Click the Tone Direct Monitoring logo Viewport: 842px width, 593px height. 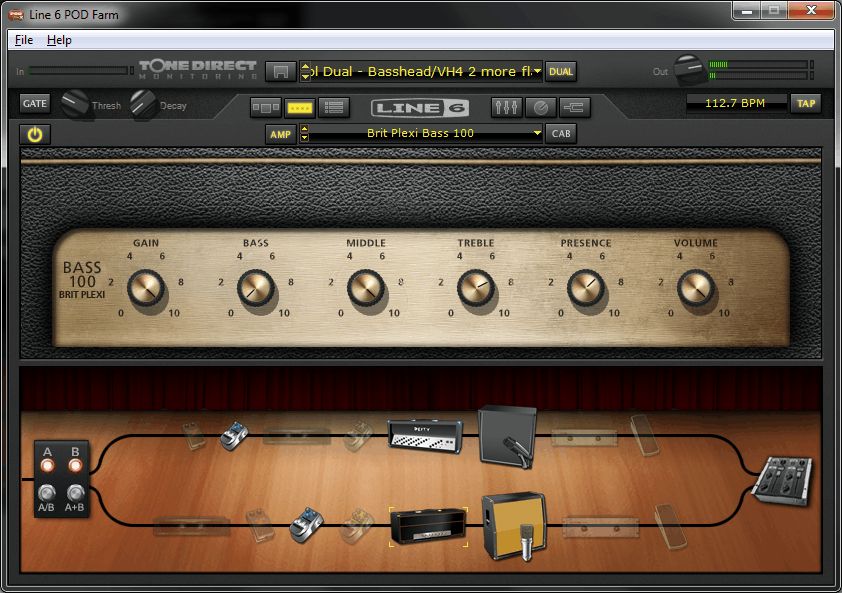click(x=198, y=70)
